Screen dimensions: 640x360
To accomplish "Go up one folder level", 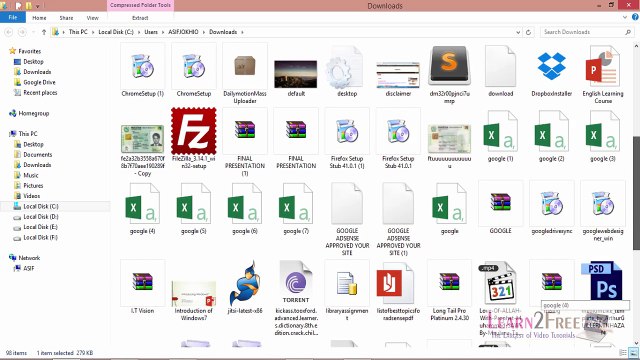I will click(44, 32).
